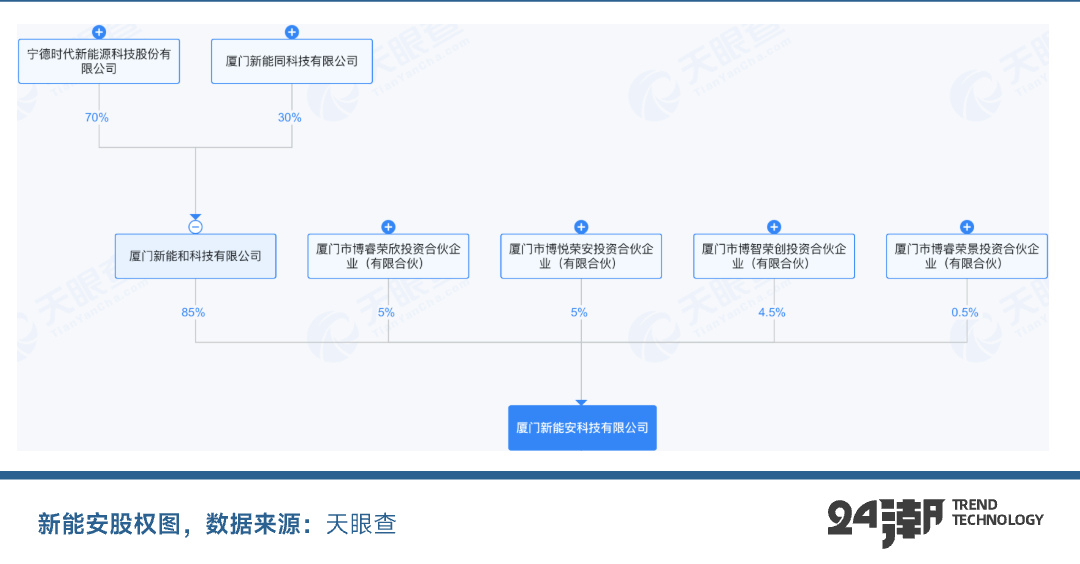Collapse minus icon above 厦门新能和科技有限公司
The width and height of the screenshot is (1080, 564).
(x=196, y=227)
